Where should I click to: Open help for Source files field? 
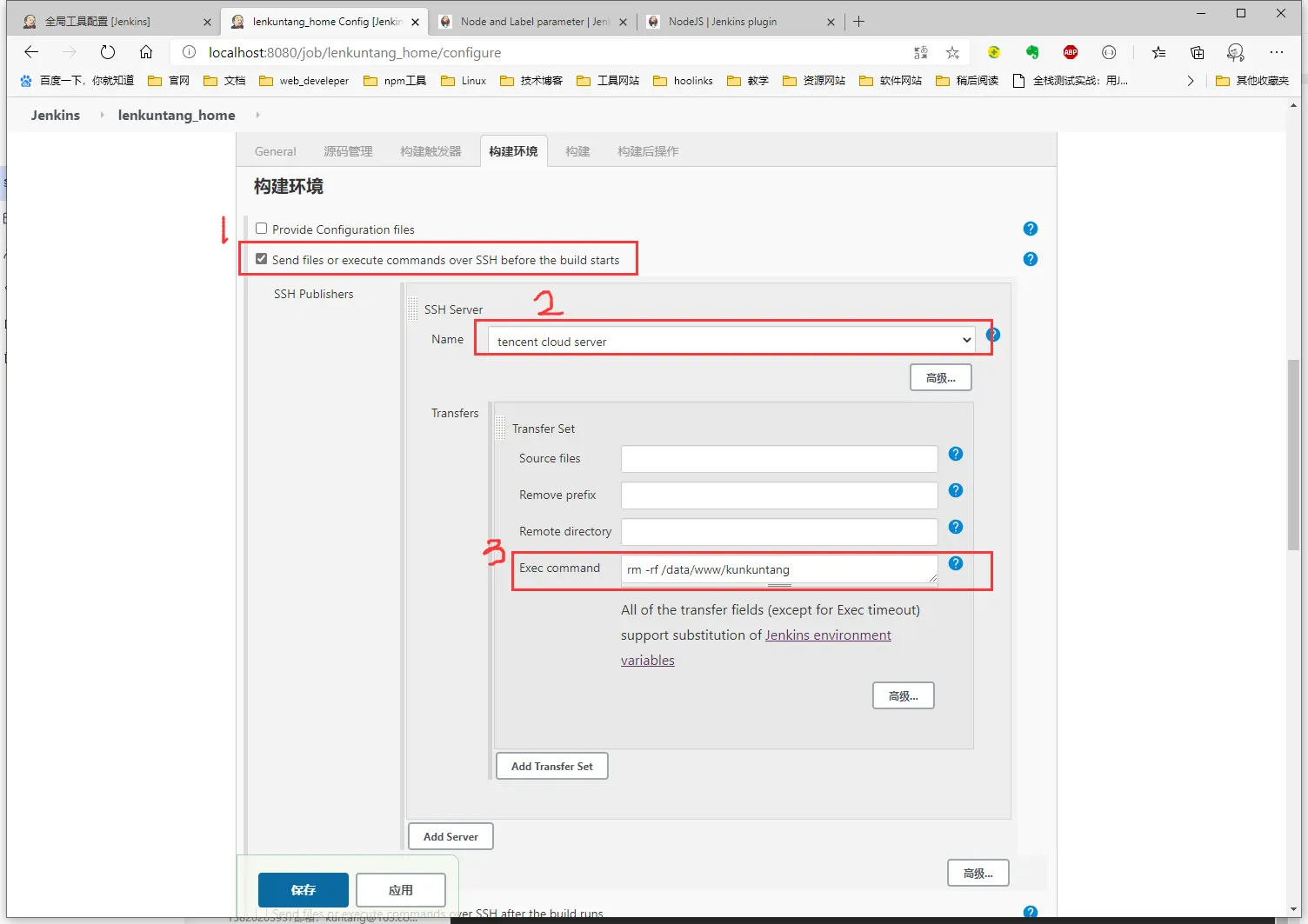[956, 454]
